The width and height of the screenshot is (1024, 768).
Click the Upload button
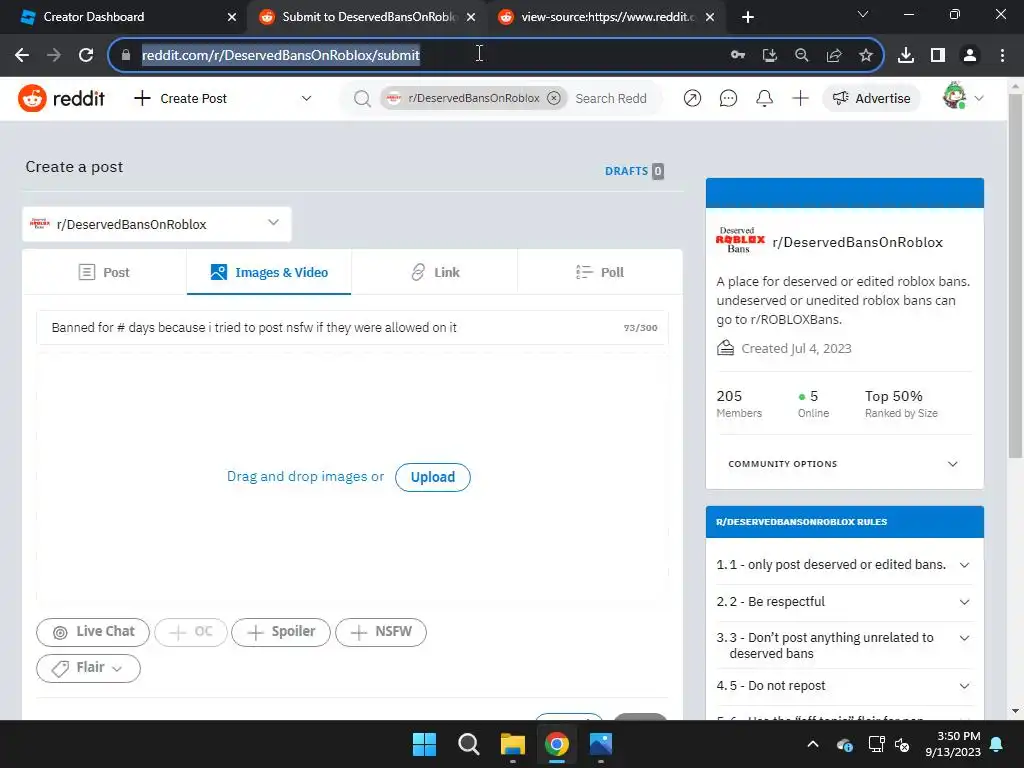(432, 477)
